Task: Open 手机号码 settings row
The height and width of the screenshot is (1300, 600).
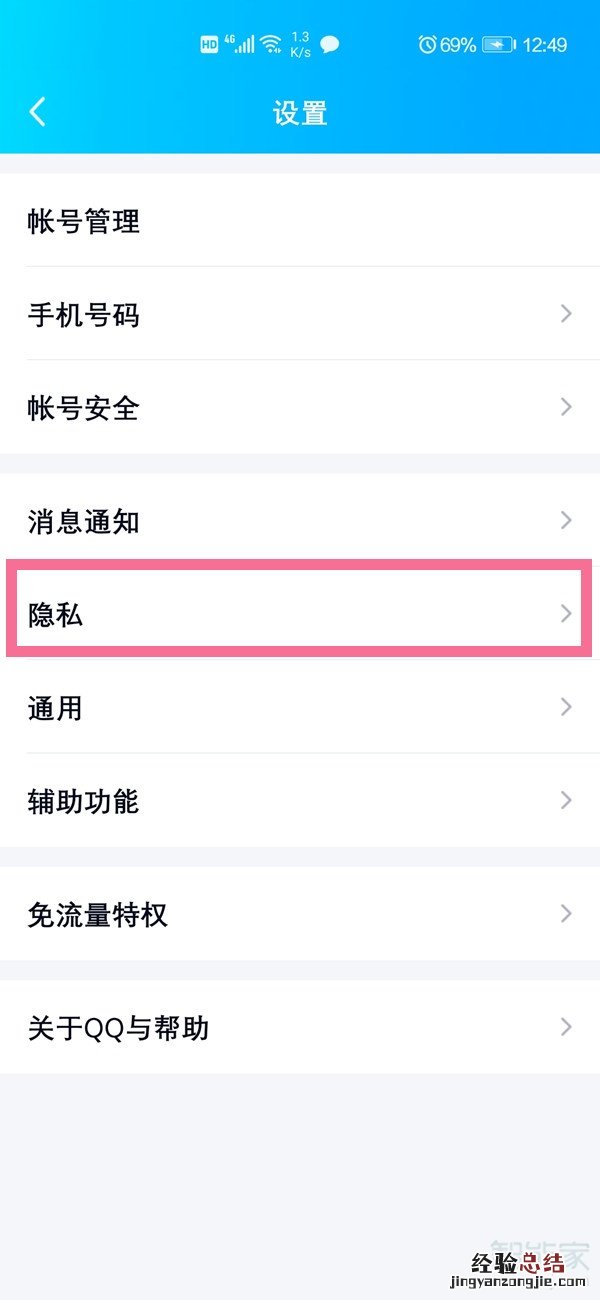Action: click(84, 315)
